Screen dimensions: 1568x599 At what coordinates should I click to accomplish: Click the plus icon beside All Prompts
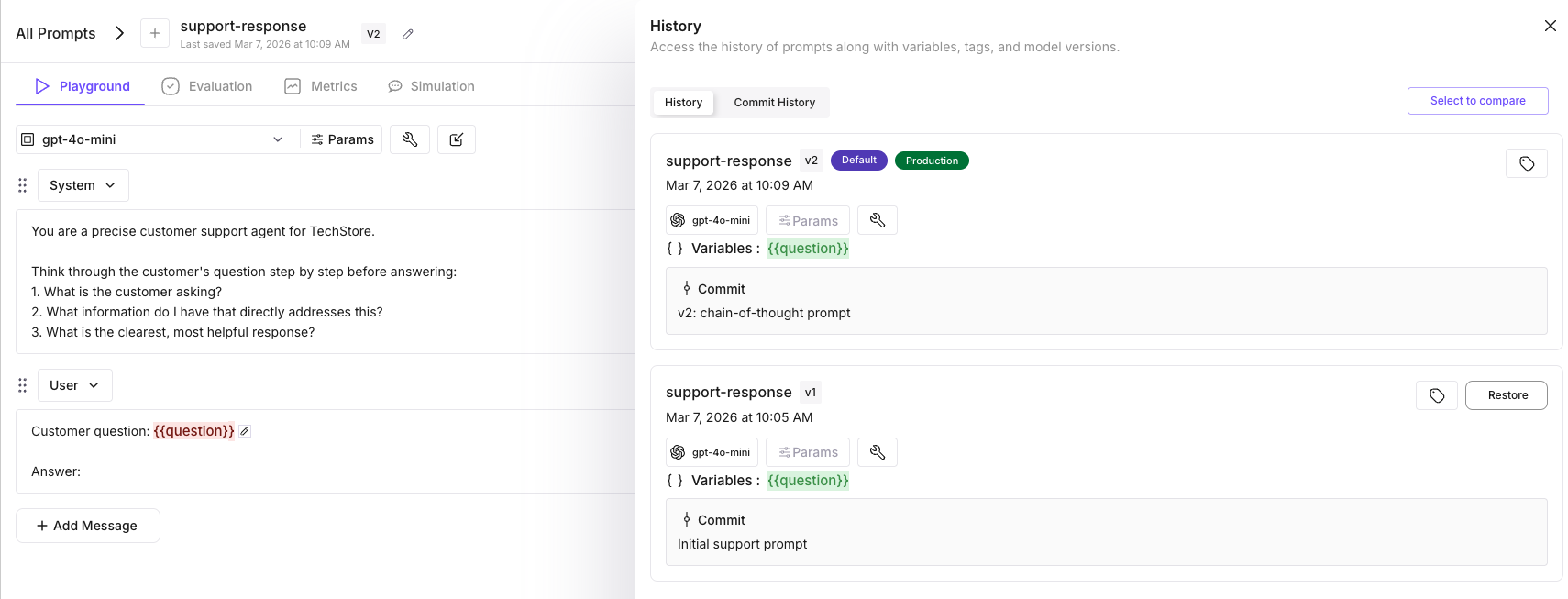154,33
